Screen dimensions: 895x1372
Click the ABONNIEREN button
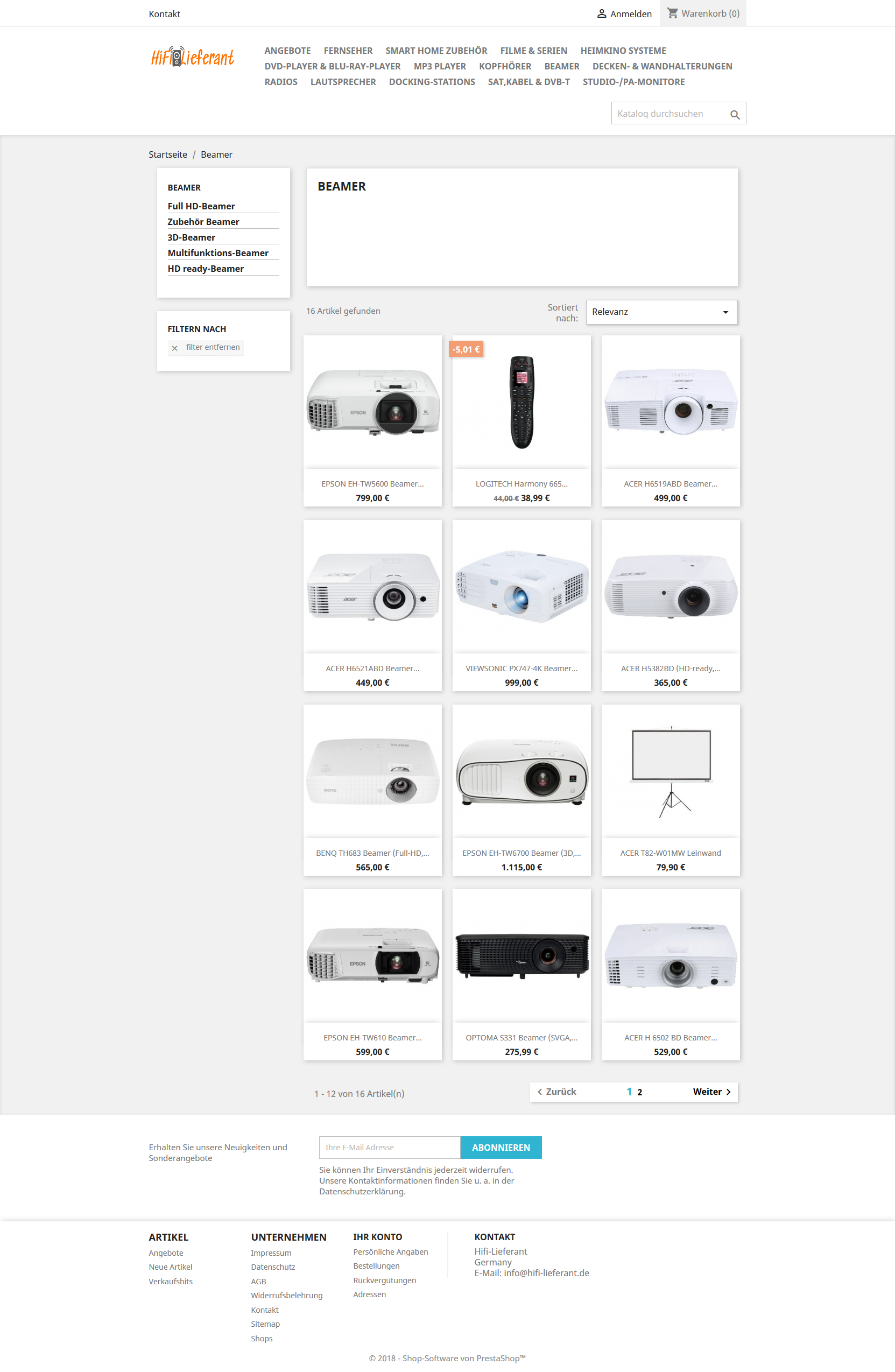(x=501, y=1147)
